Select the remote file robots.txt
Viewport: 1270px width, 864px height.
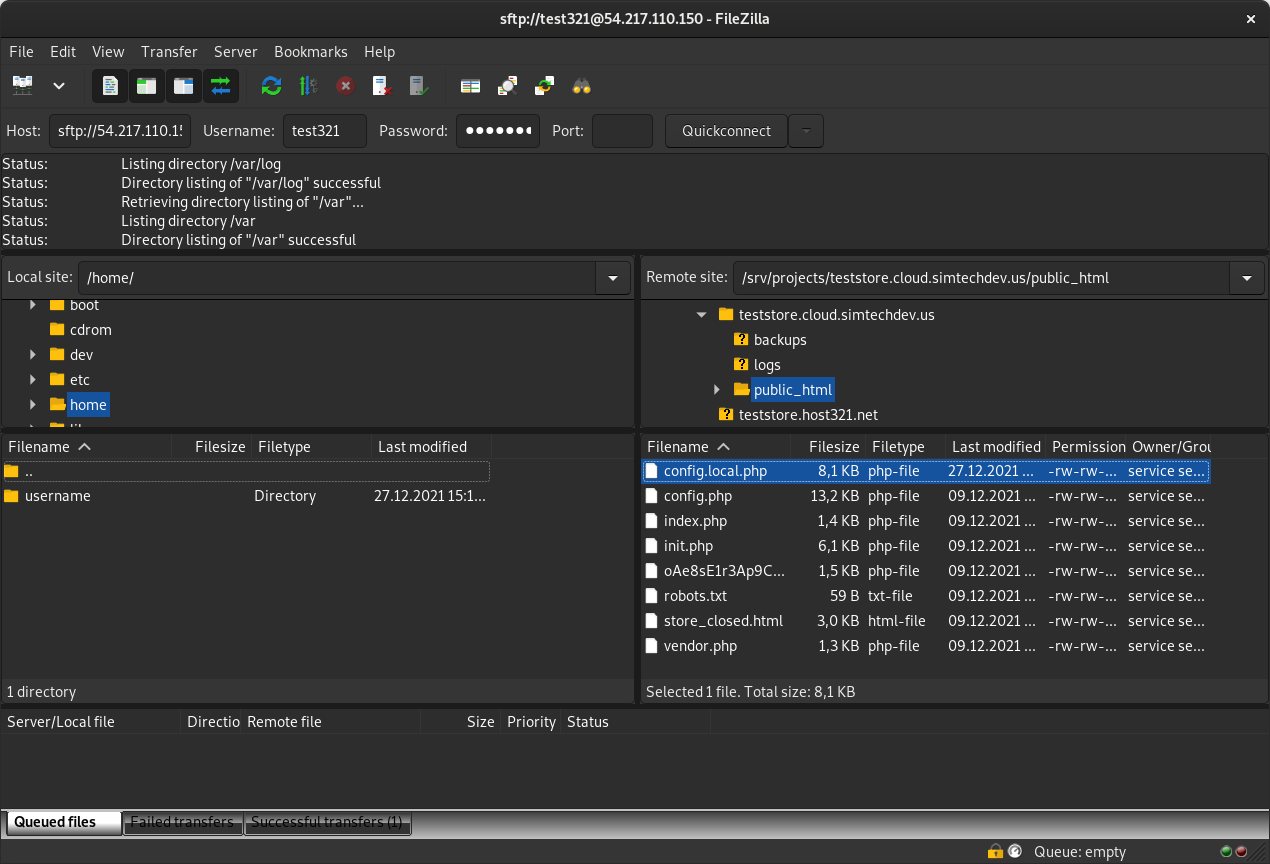(926, 596)
